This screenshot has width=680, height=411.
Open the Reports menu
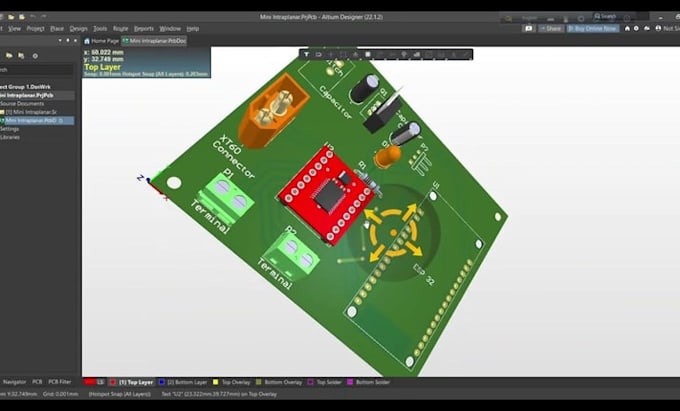pyautogui.click(x=144, y=28)
